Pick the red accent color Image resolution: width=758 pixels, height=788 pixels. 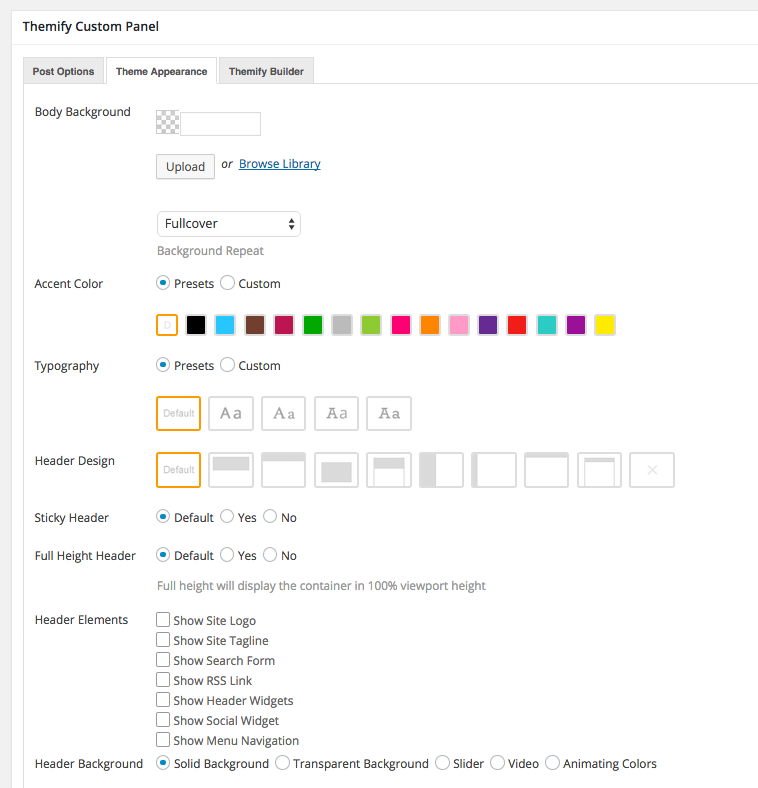(517, 325)
